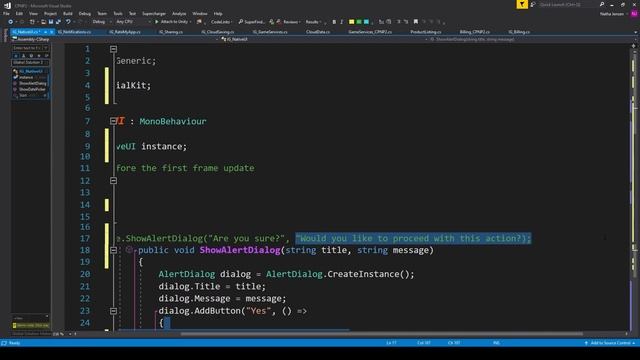640x360 pixels.
Task: Open the Edit menu
Action: 19,13
